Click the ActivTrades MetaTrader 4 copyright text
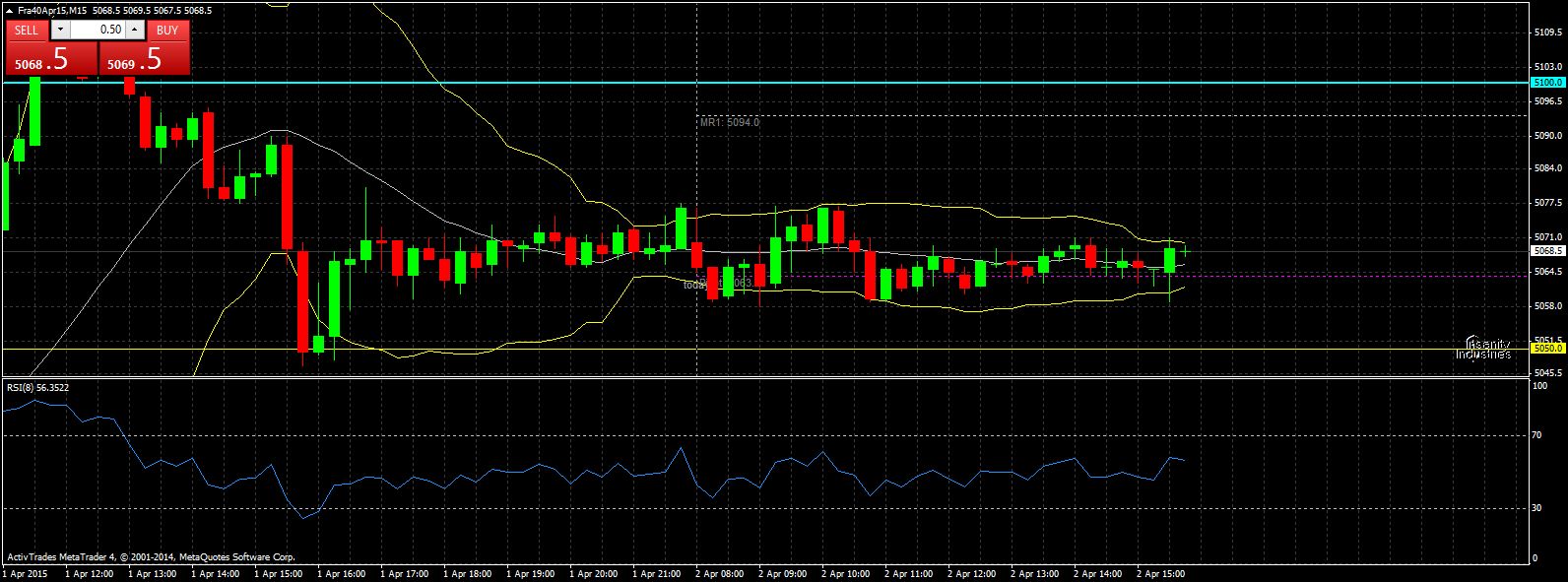Screen dimensions: 1568x582 pyautogui.click(x=151, y=557)
